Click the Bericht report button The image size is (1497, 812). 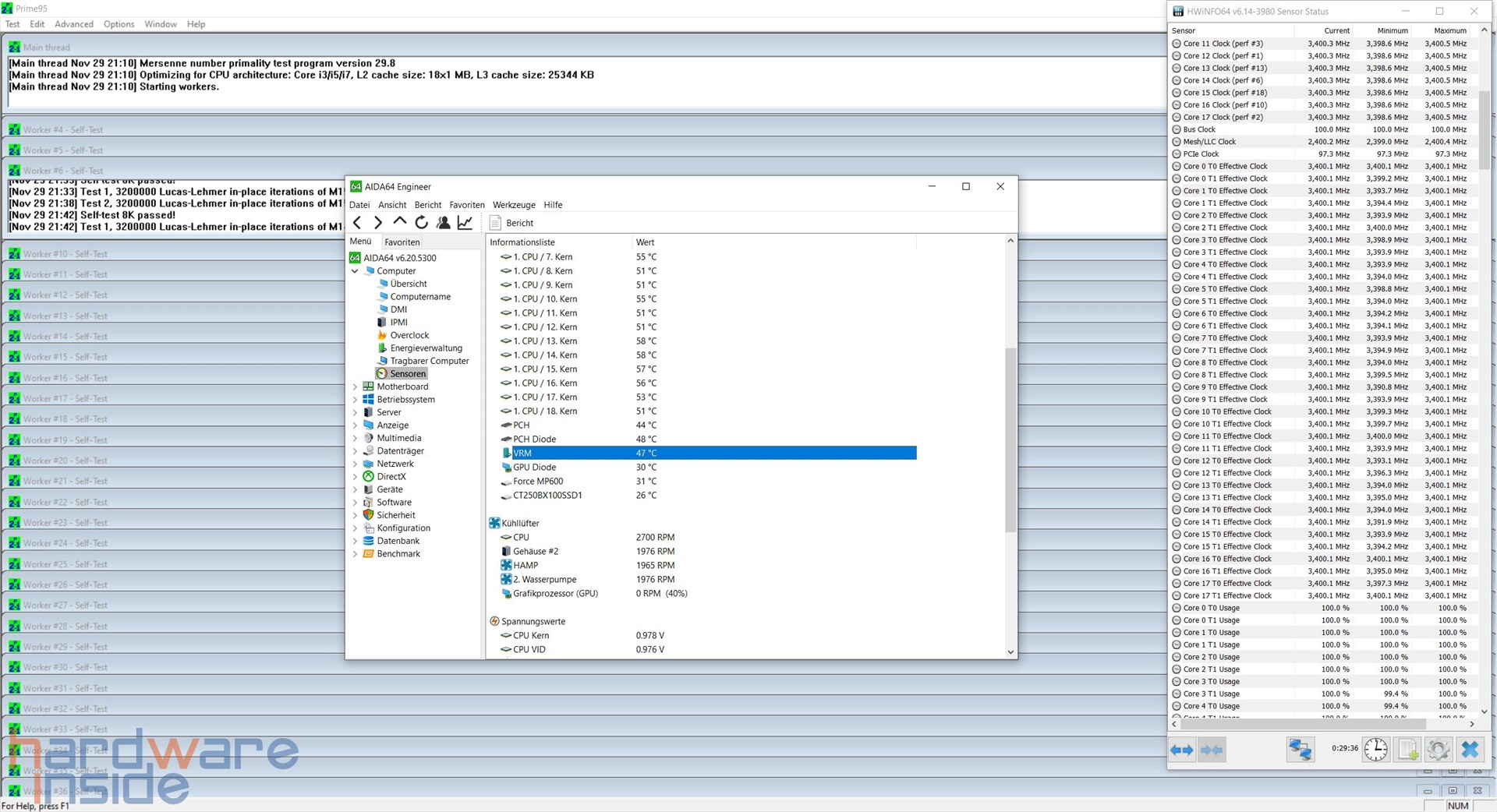[x=511, y=223]
